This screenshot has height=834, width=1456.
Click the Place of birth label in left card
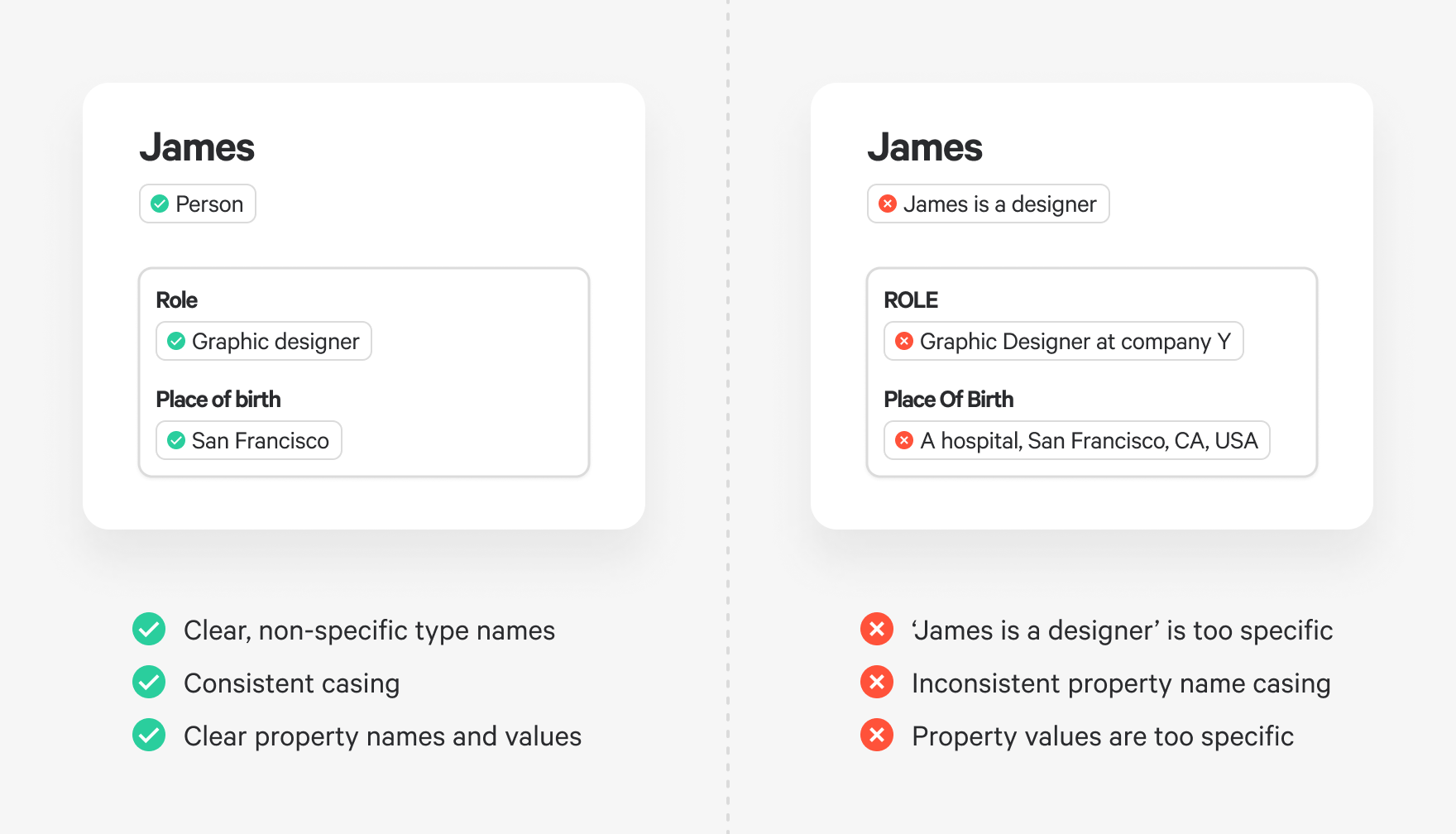coord(218,400)
